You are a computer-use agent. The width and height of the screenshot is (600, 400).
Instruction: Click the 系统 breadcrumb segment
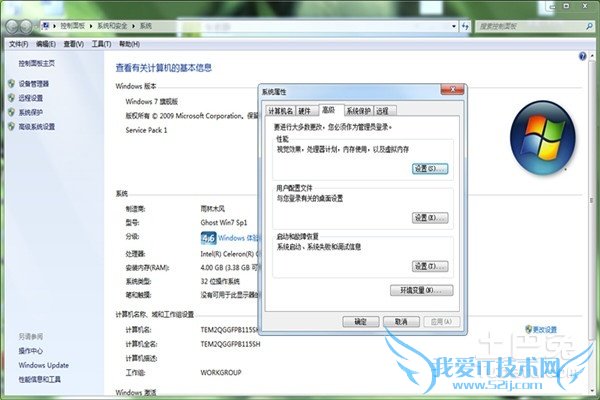pyautogui.click(x=145, y=26)
